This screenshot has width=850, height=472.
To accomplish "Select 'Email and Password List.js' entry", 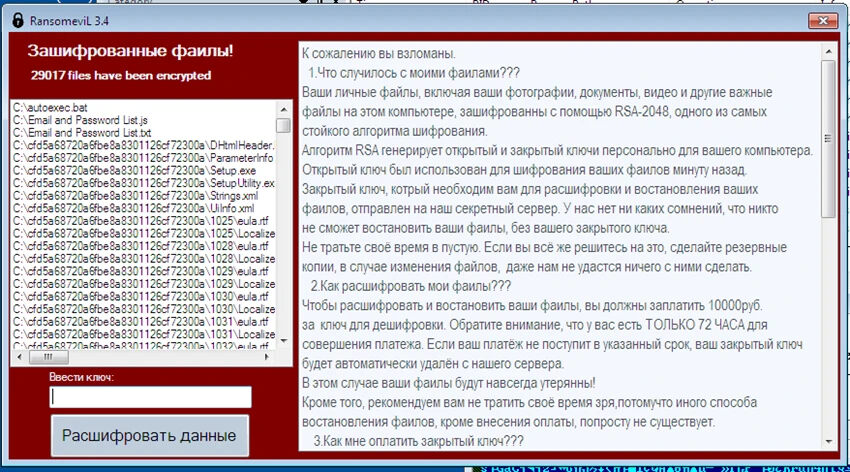I will pyautogui.click(x=81, y=119).
